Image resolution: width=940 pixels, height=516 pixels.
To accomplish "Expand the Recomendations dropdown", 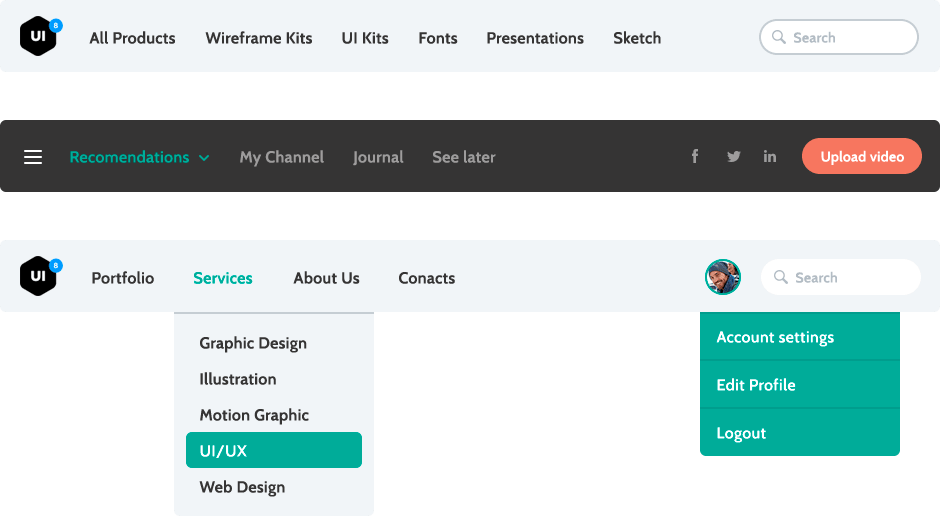I will [139, 157].
